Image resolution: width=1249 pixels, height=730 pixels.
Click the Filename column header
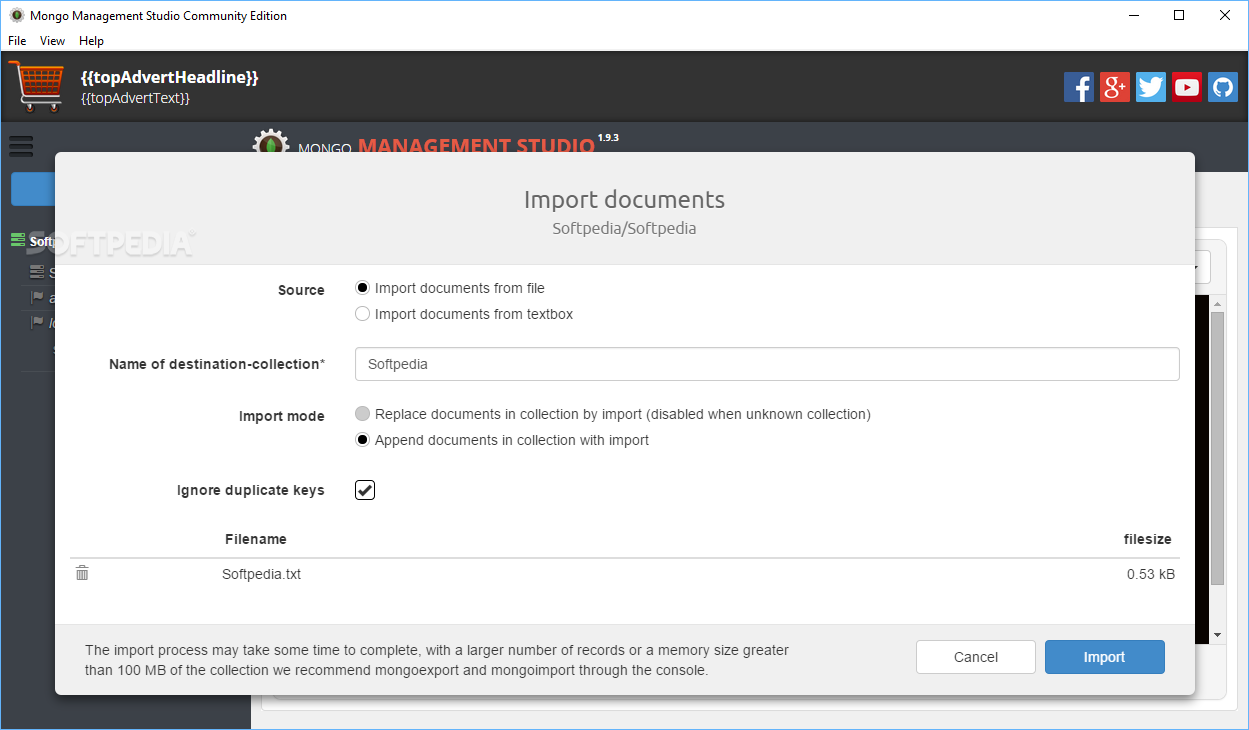[x=256, y=539]
